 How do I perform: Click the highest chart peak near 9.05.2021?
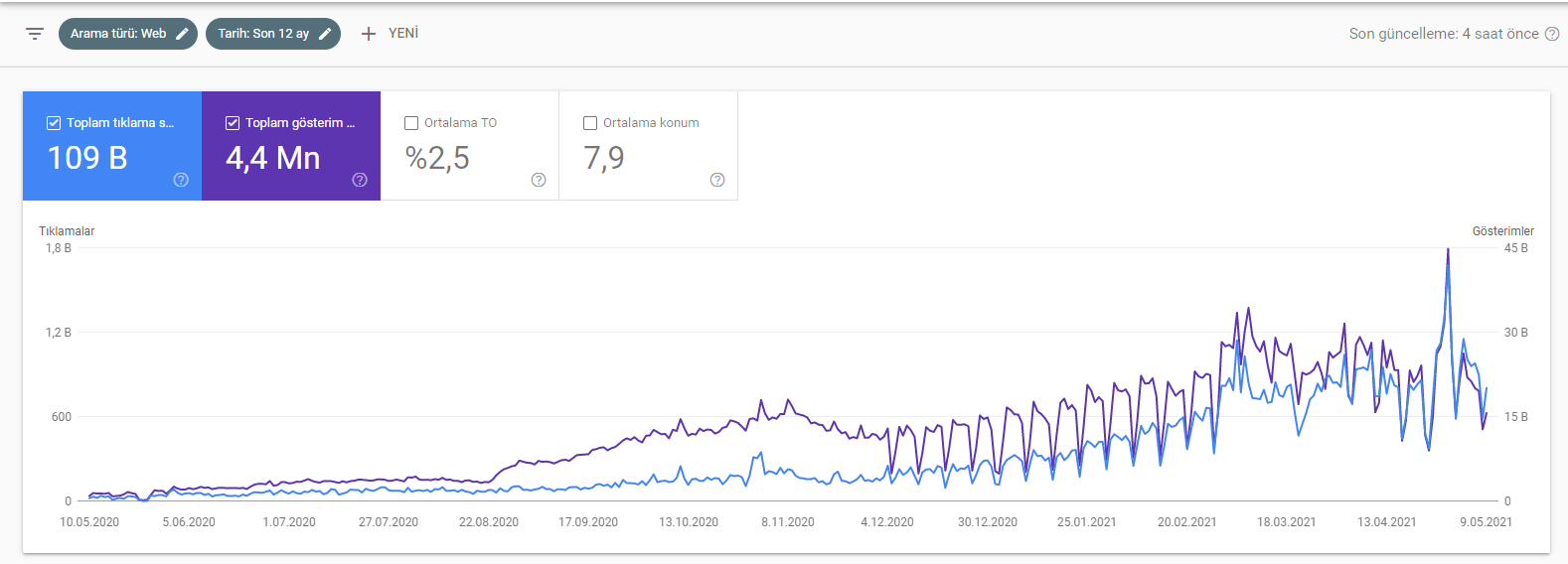[1448, 250]
